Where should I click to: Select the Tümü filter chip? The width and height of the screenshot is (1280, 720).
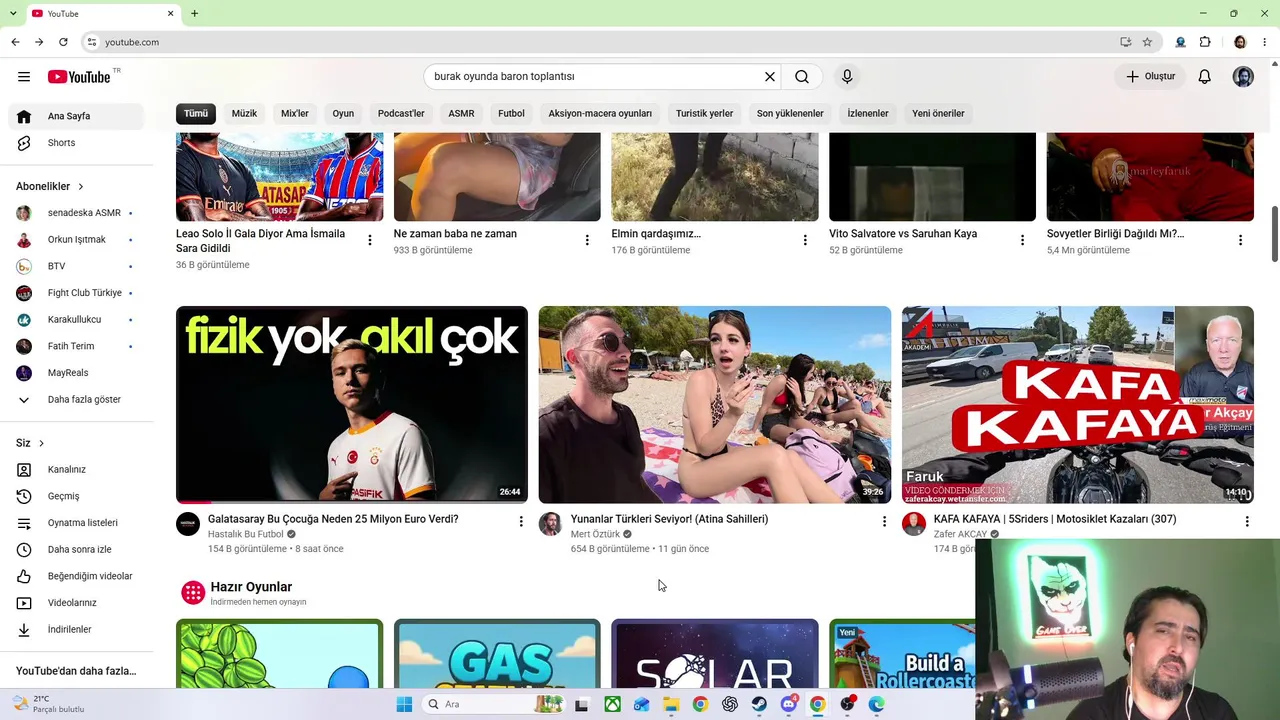pyautogui.click(x=196, y=113)
